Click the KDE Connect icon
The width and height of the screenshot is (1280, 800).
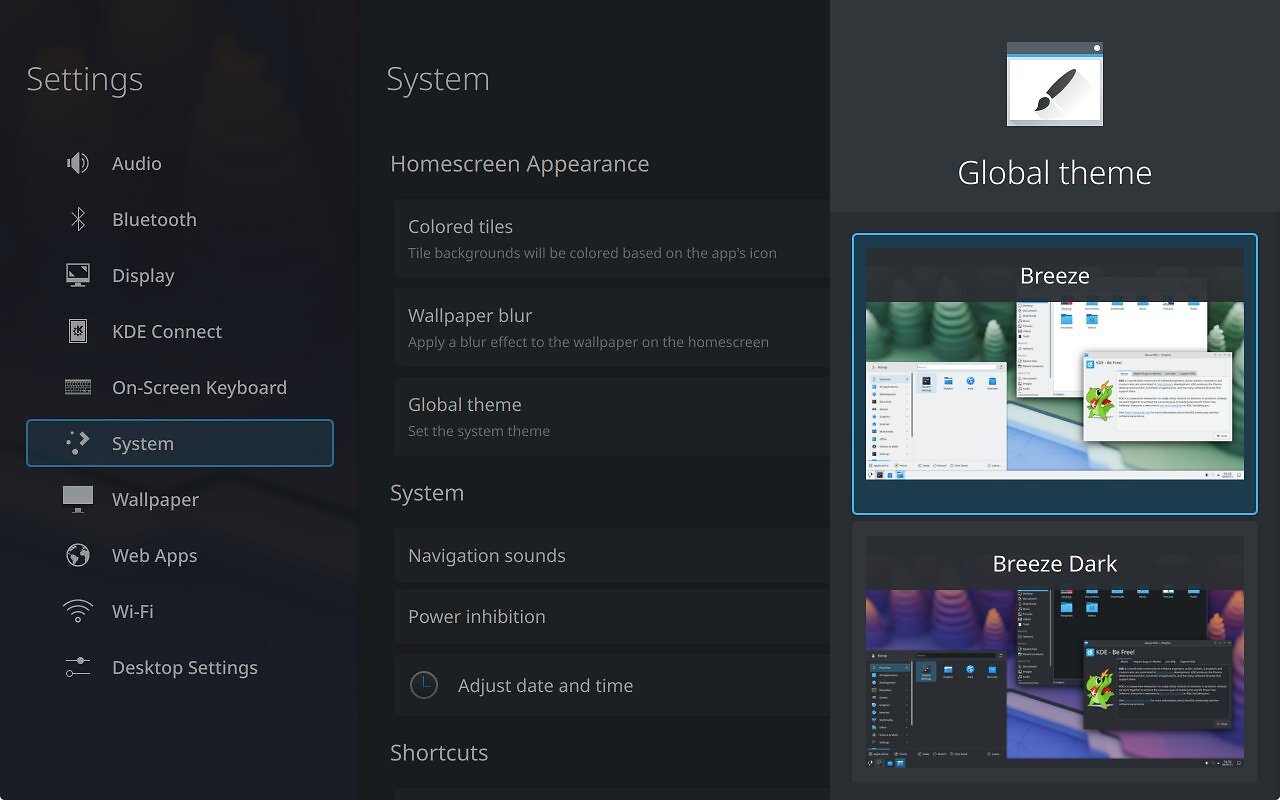pyautogui.click(x=78, y=331)
